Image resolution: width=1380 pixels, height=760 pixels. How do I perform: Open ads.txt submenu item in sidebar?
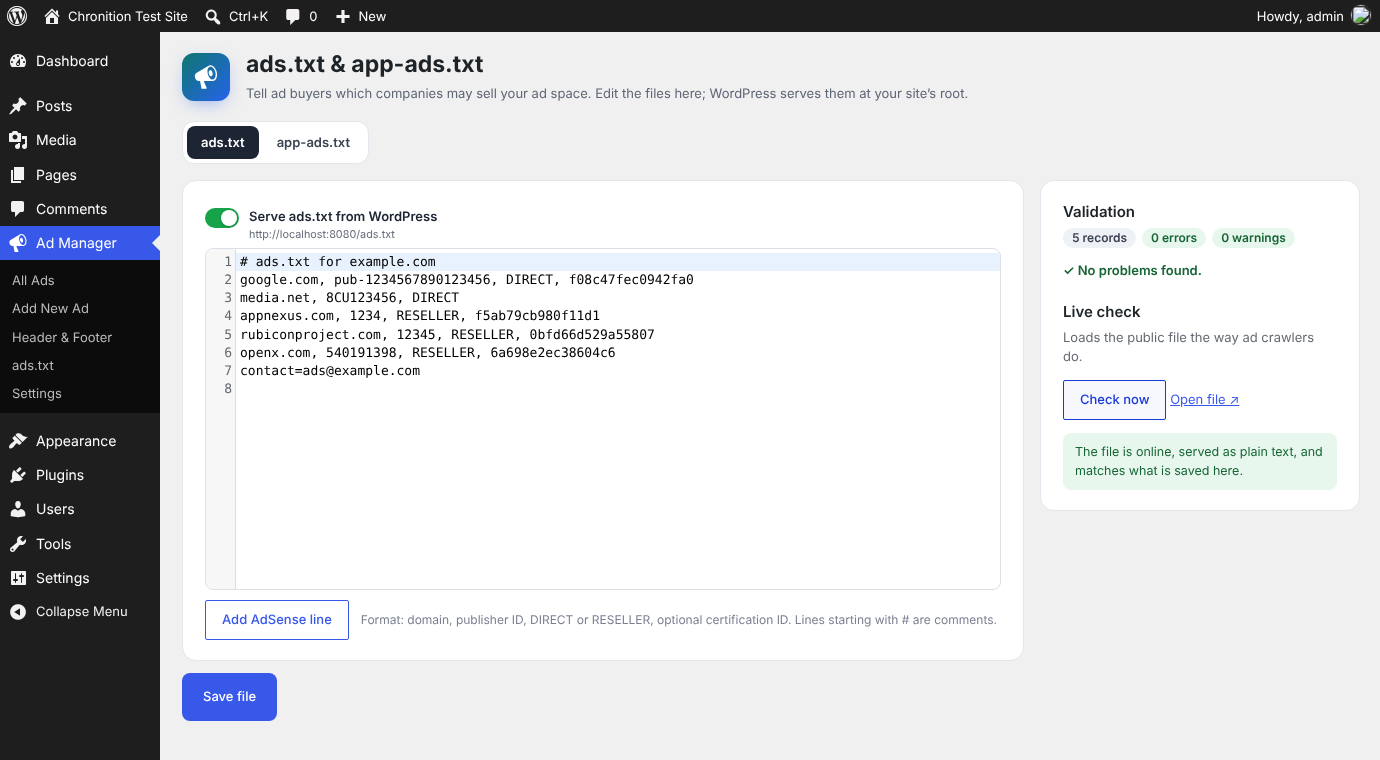click(33, 366)
